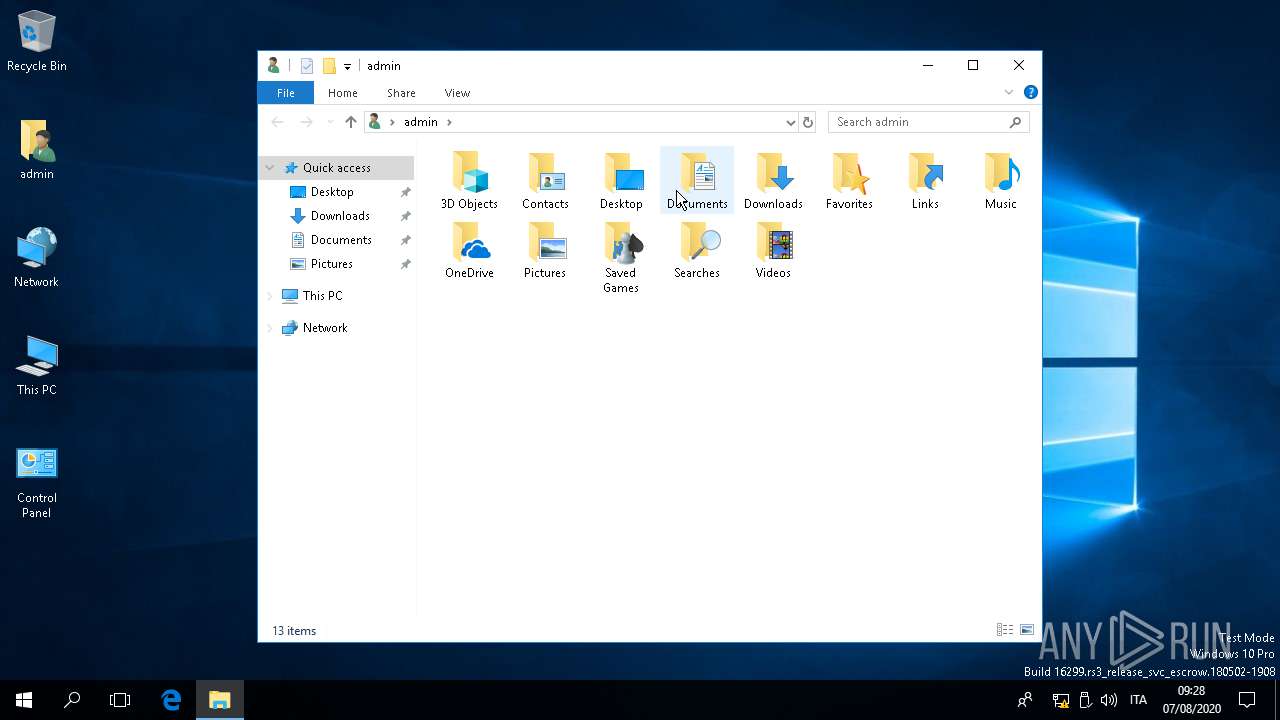1280x720 pixels.
Task: Go up one folder level
Action: click(350, 122)
